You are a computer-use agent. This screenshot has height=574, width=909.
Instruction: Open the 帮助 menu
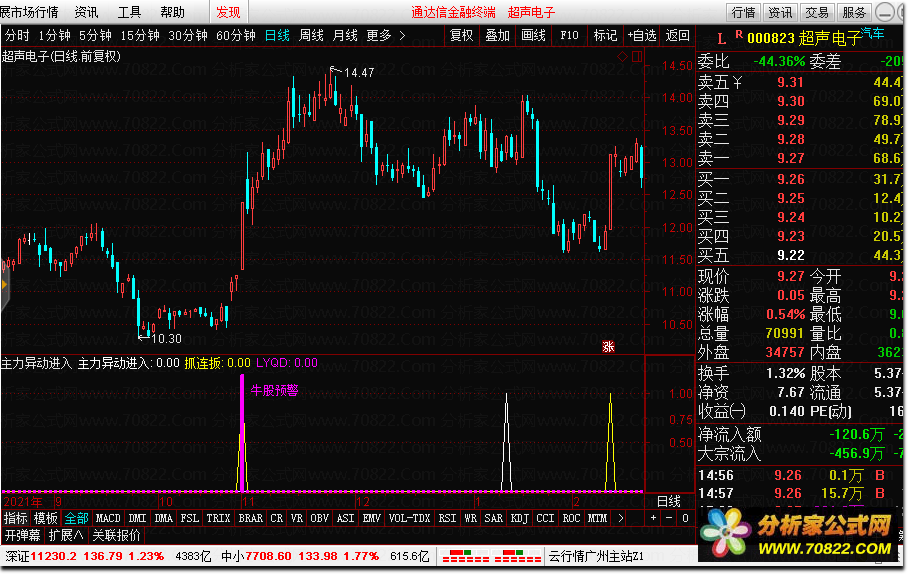172,12
